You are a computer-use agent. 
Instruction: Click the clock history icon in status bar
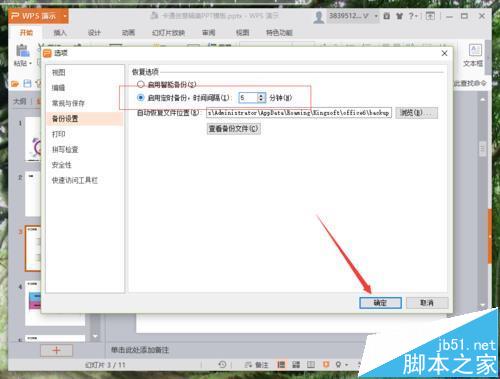click(222, 365)
